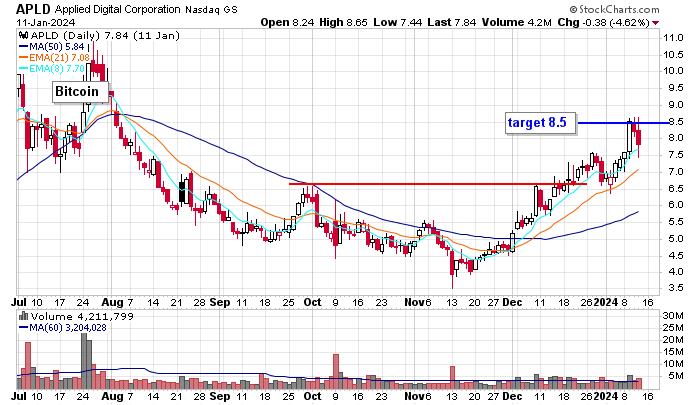Click the volume bars icon in lower panel
This screenshot has width=700, height=405.
pos(24,317)
